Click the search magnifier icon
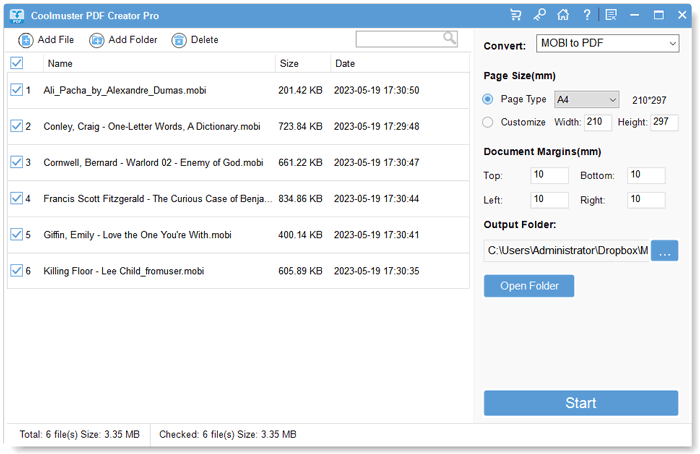Viewport: 700px width, 454px height. (x=450, y=38)
